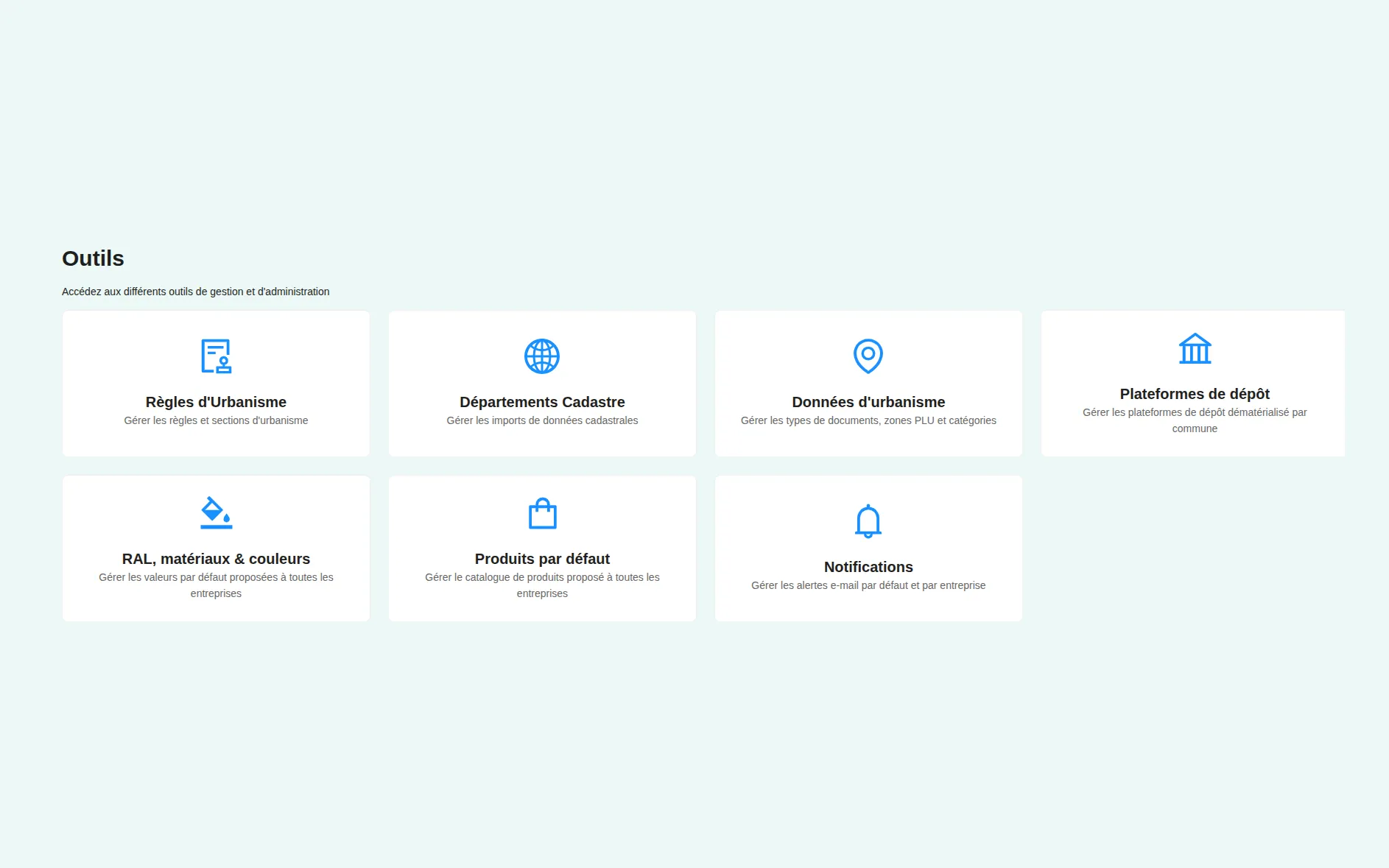Click 'Gérer les imports de données cadastrales' text

pyautogui.click(x=542, y=420)
